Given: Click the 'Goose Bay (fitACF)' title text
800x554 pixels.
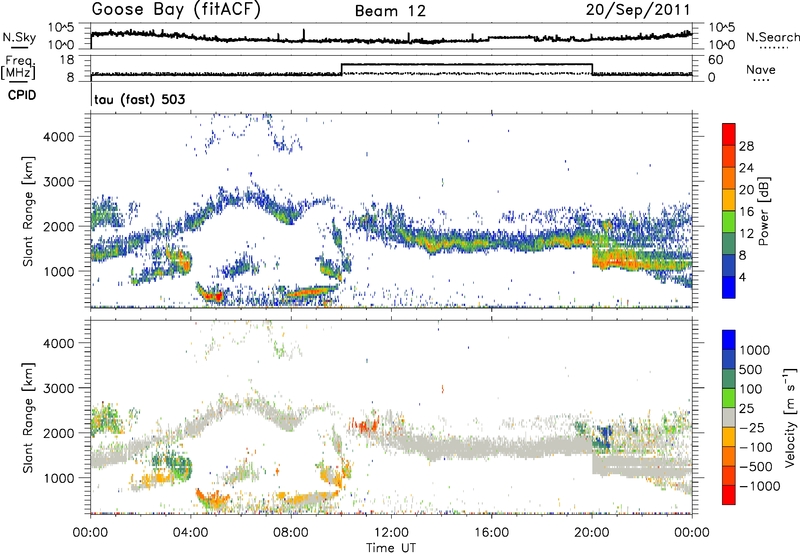Looking at the screenshot, I should pyautogui.click(x=176, y=10).
